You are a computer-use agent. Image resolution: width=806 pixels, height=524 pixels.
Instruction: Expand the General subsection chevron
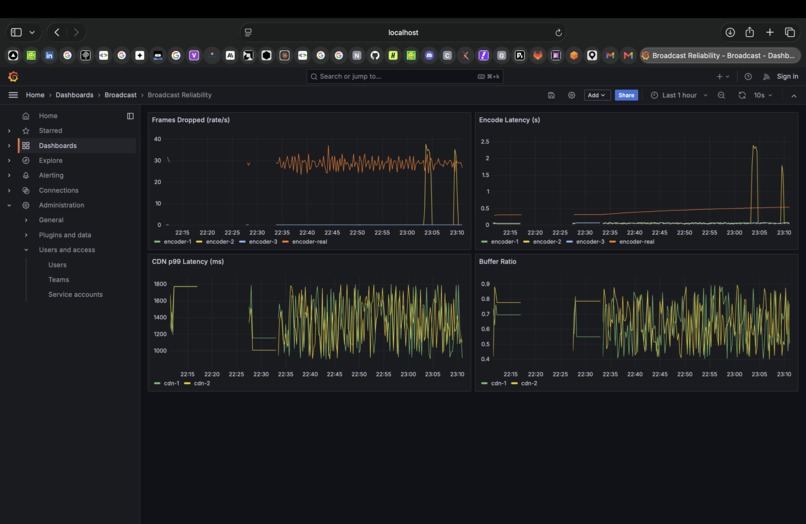pyautogui.click(x=26, y=220)
